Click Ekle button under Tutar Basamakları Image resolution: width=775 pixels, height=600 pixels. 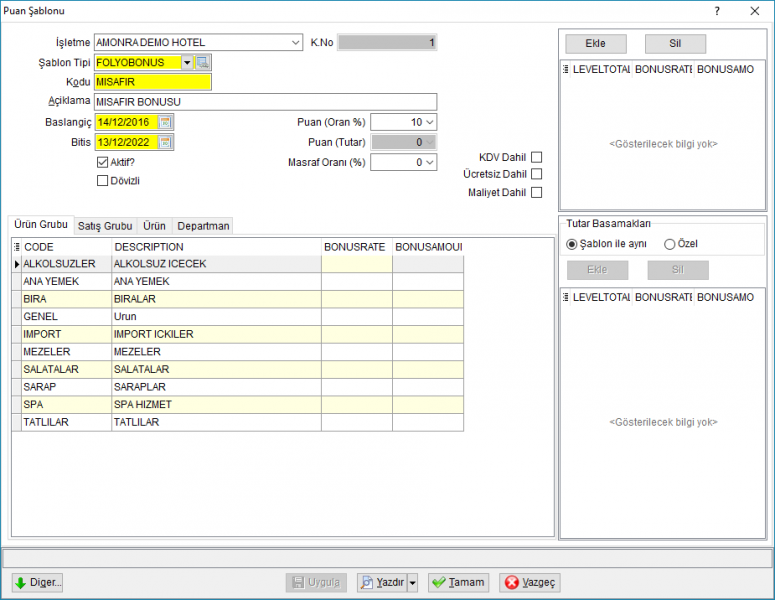597,270
